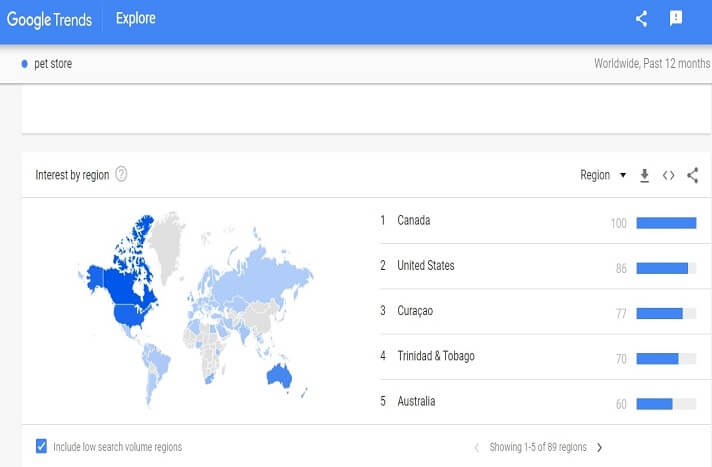Select United States in the region list

(x=425, y=265)
